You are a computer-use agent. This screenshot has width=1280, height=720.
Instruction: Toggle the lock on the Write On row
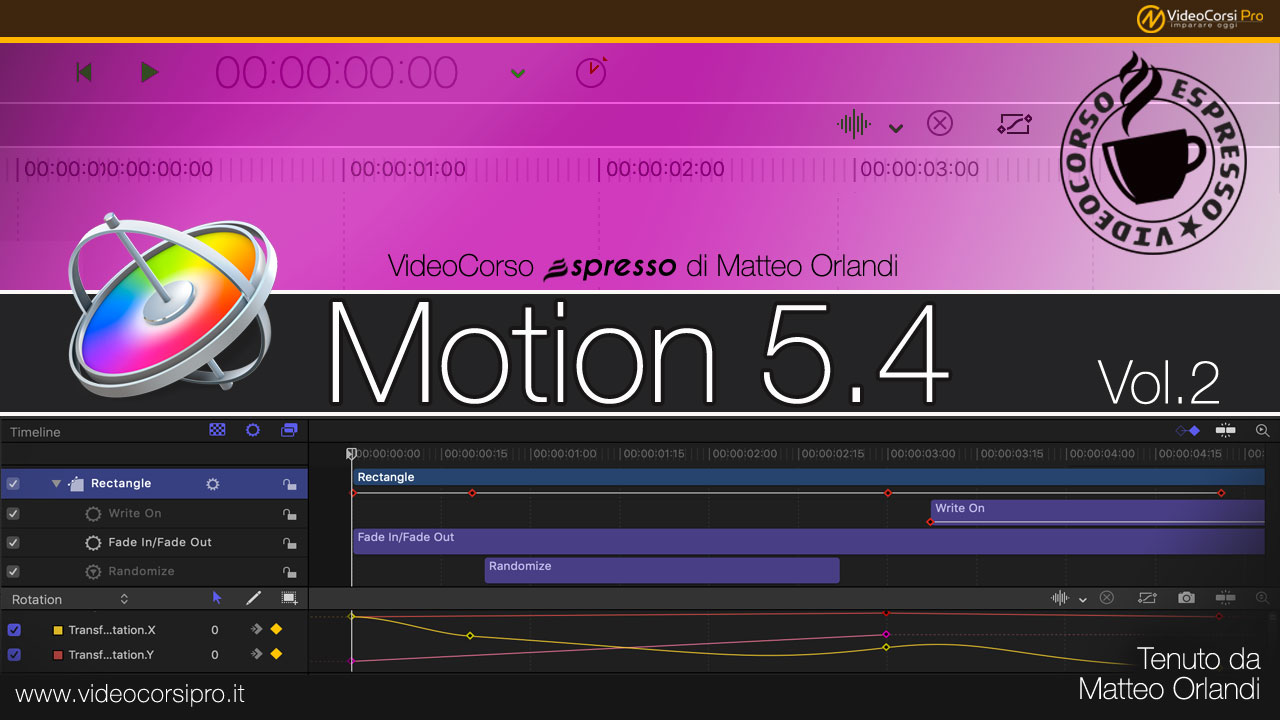289,514
